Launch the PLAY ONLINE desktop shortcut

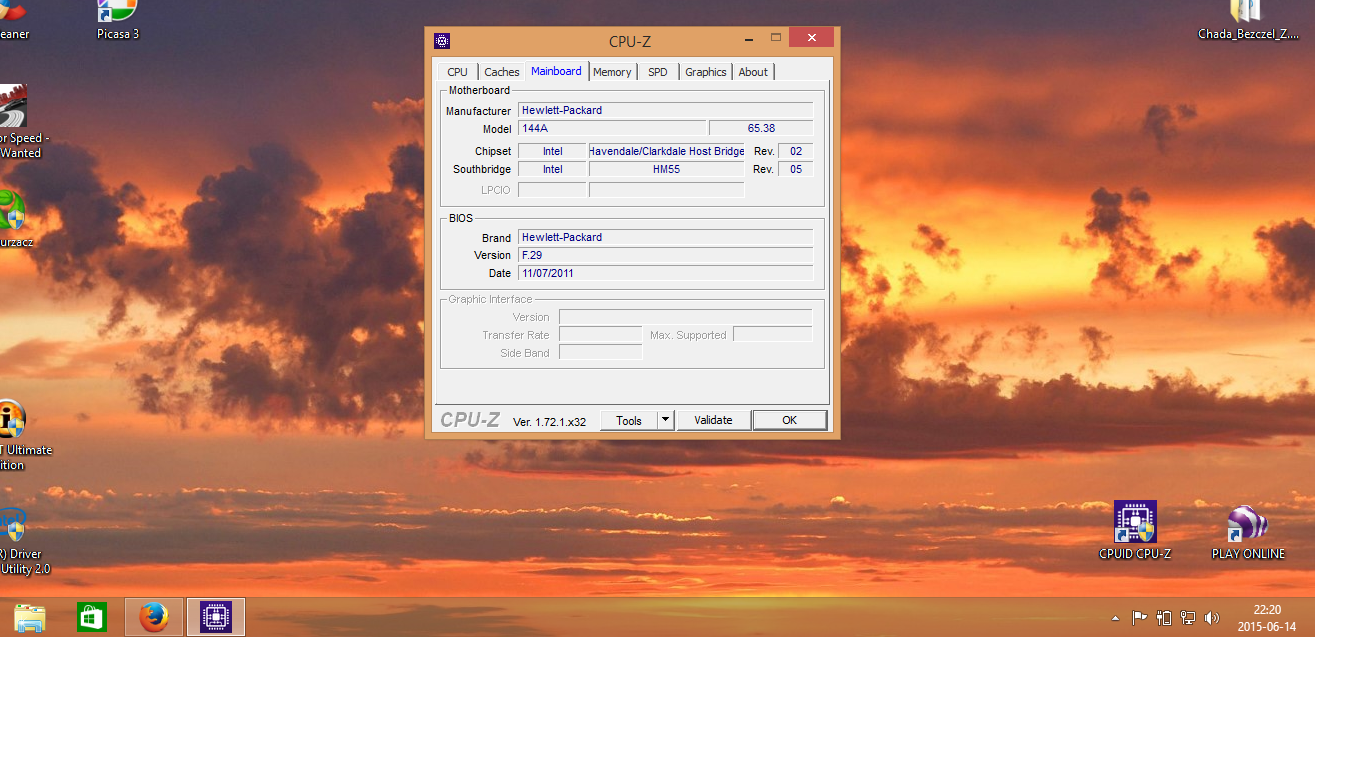coord(1248,532)
